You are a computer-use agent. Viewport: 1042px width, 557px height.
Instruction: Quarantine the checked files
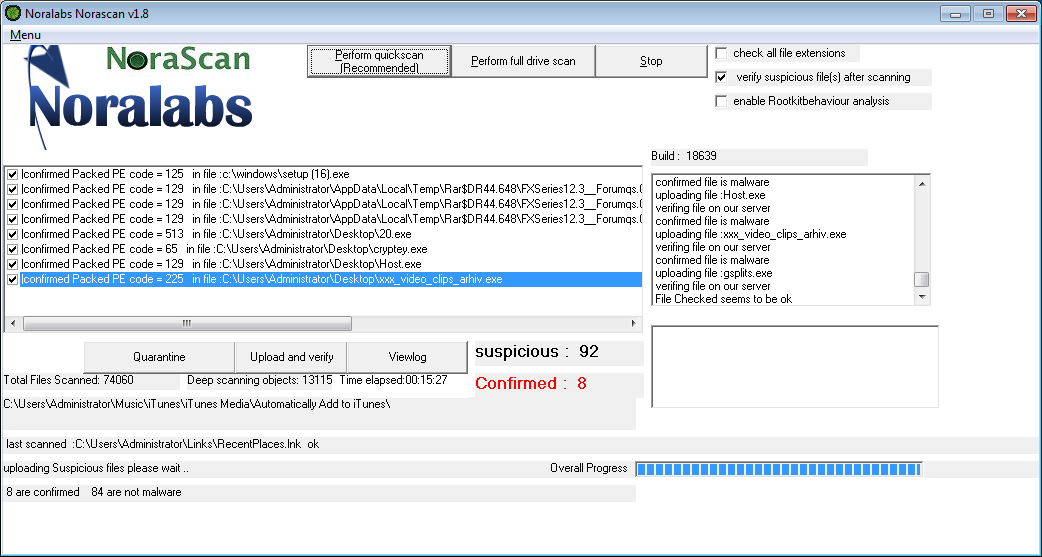(159, 357)
